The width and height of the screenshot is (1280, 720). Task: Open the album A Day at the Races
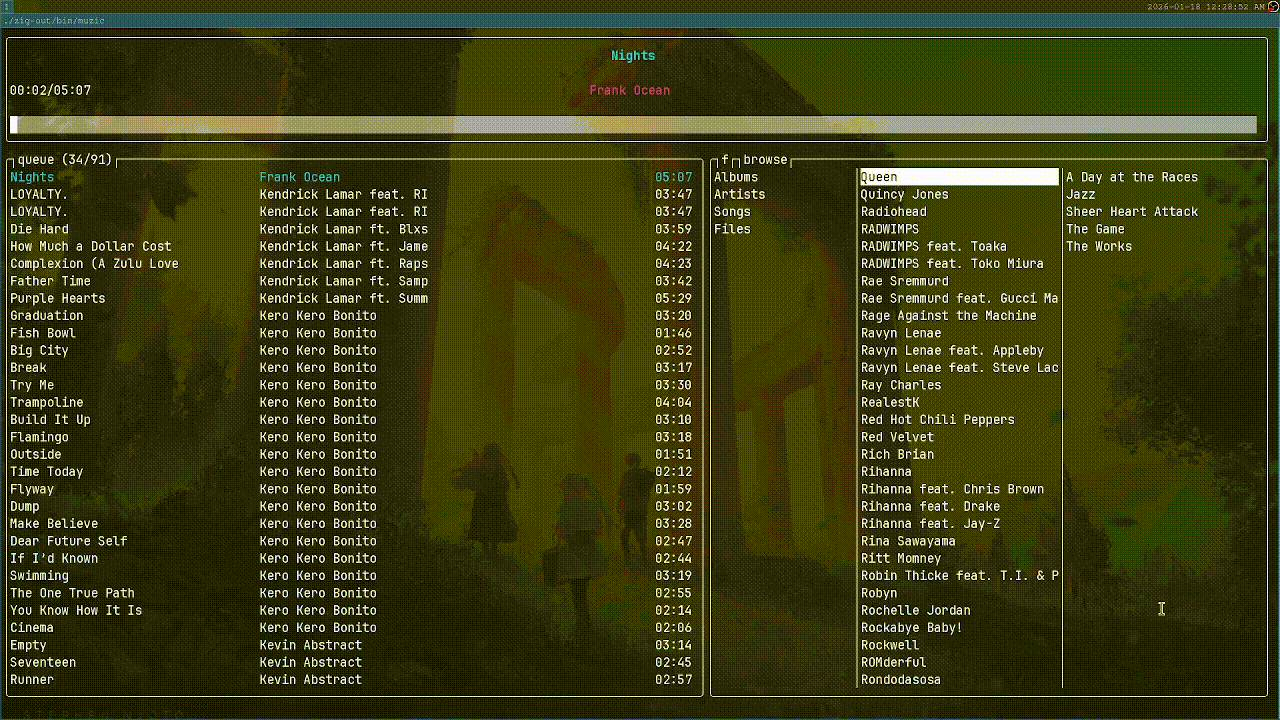pos(1131,177)
